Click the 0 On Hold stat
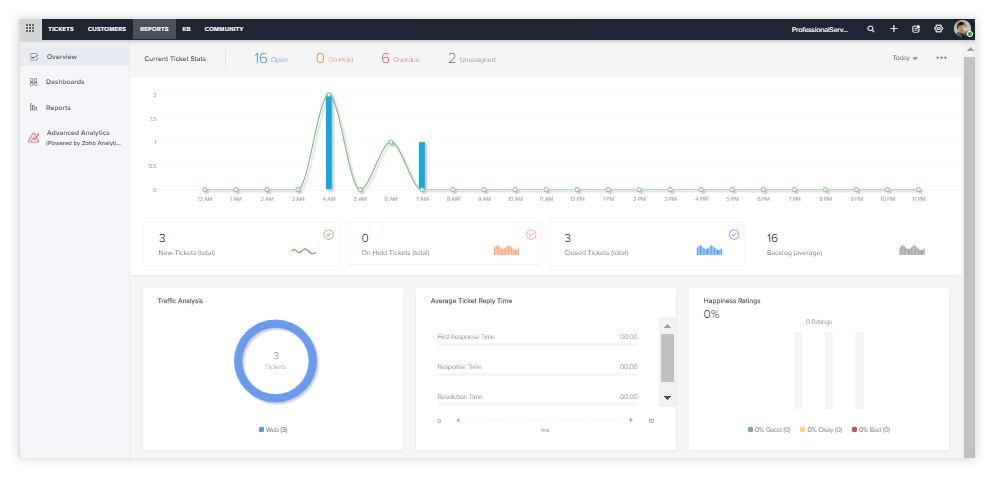The image size is (994, 477). (334, 58)
